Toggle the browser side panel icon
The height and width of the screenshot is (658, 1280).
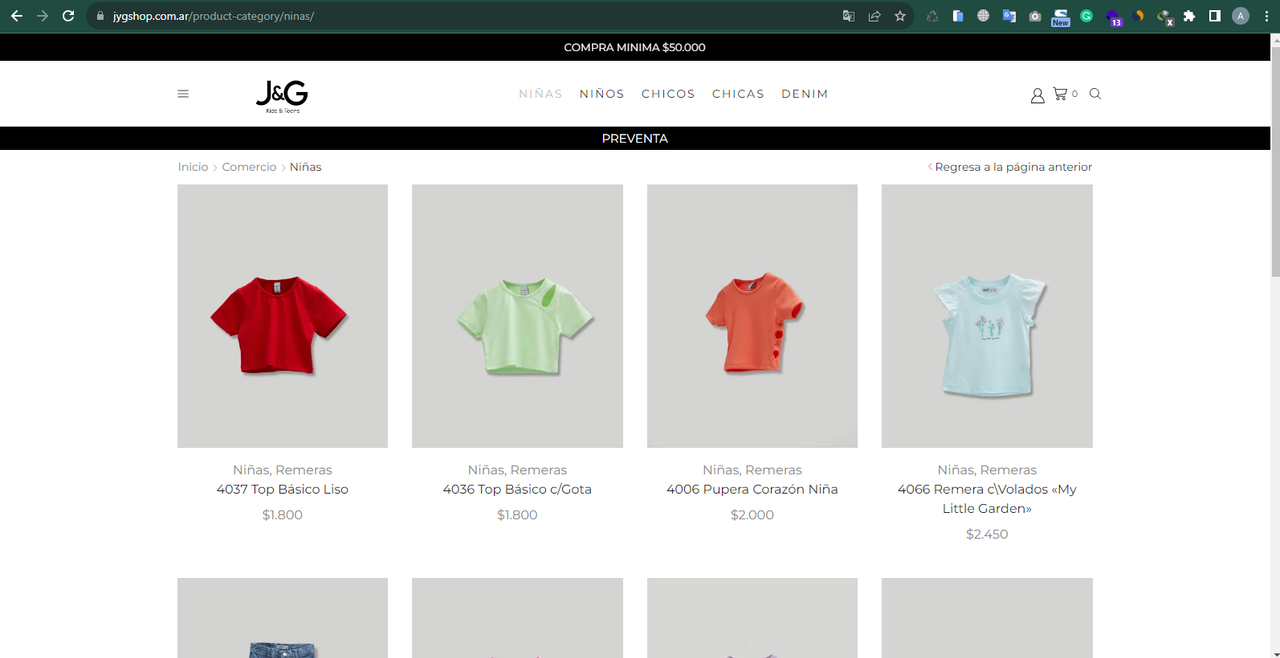tap(1214, 16)
